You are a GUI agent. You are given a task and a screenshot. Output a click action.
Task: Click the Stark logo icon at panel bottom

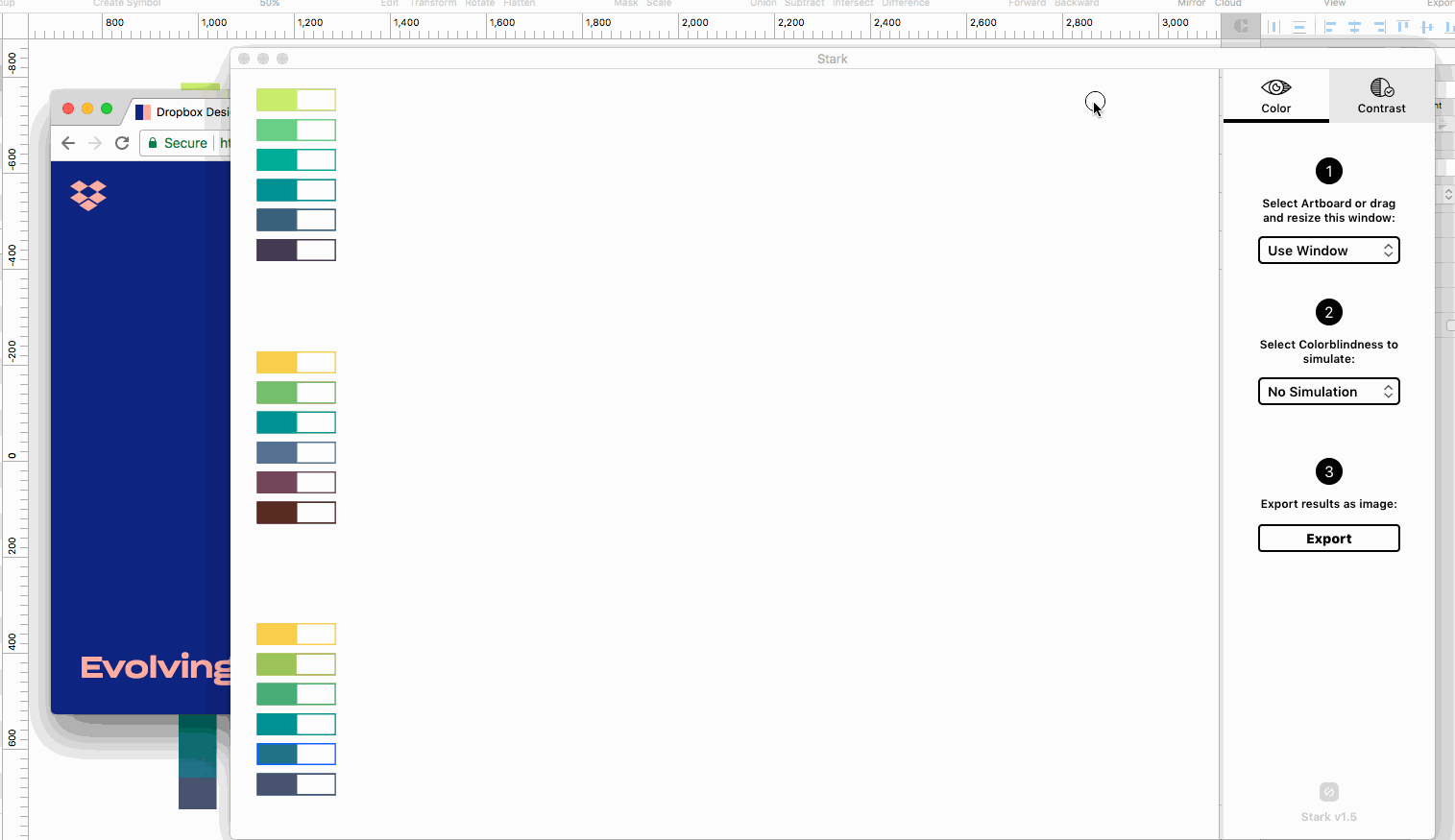pos(1329,792)
